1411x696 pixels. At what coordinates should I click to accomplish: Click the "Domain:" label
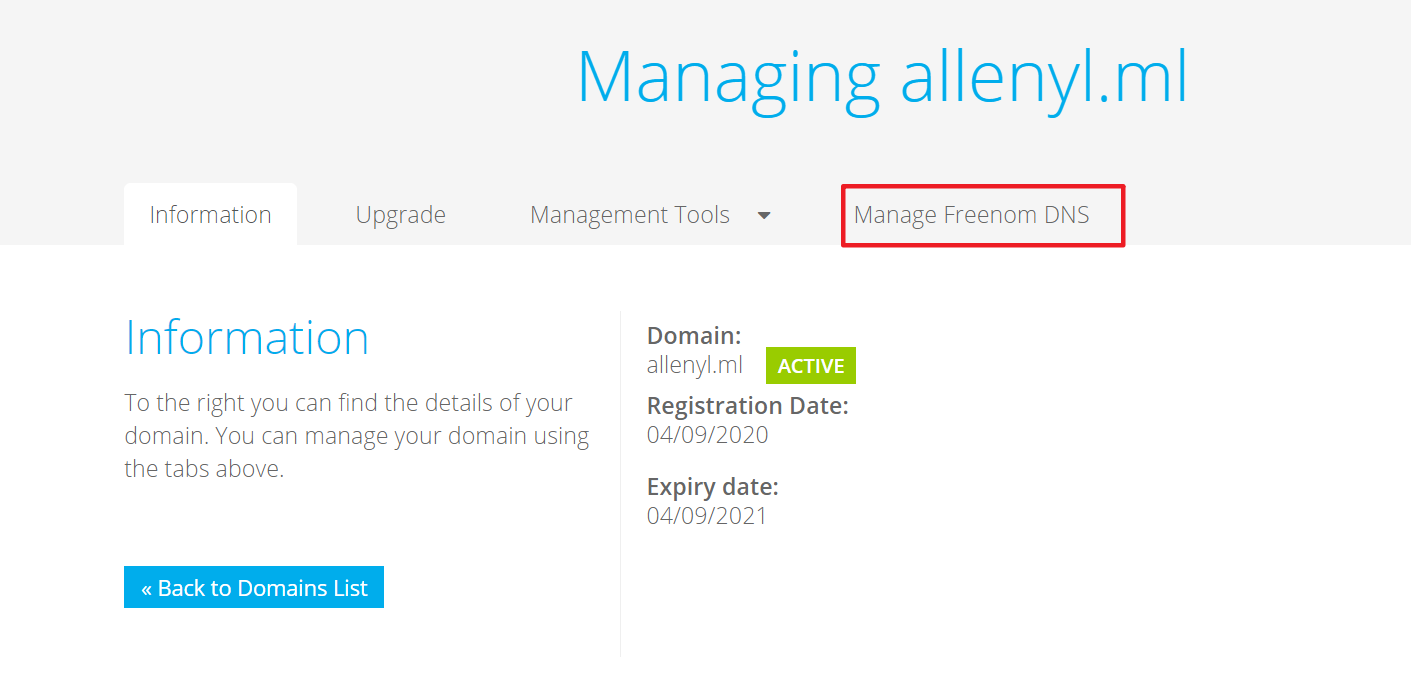click(x=694, y=336)
